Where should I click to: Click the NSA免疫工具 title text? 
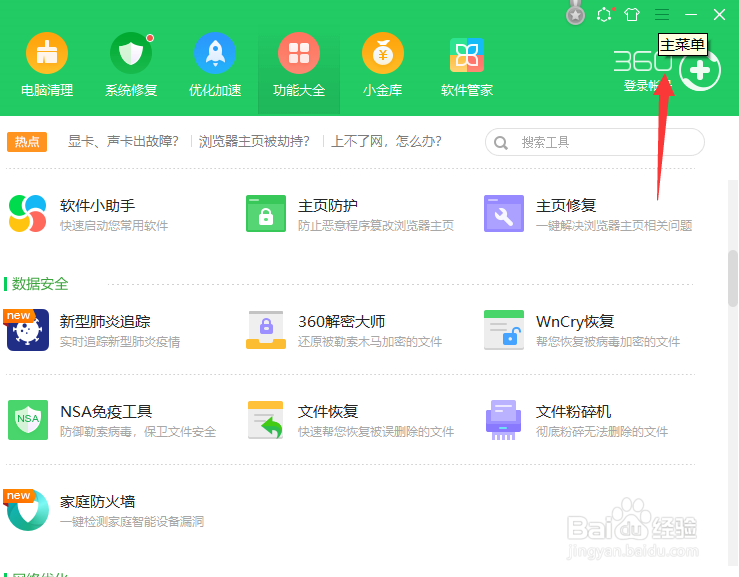pos(106,412)
